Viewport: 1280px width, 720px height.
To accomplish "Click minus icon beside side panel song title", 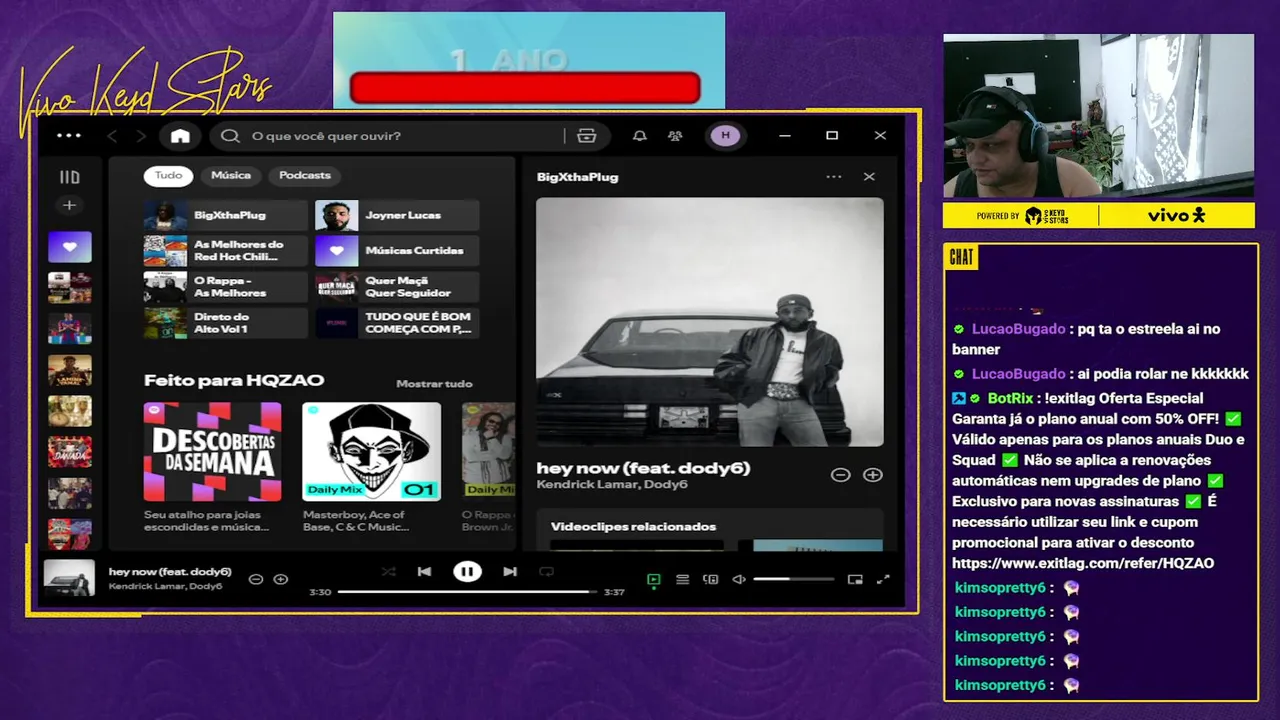I will click(x=841, y=475).
